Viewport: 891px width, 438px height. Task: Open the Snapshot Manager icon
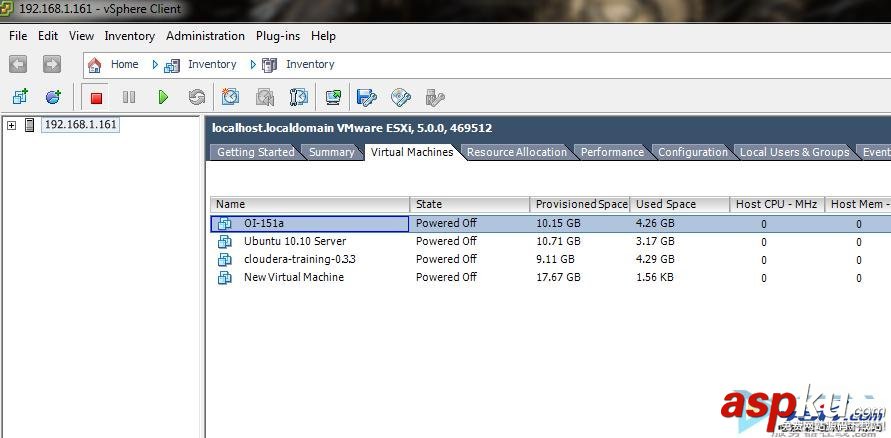298,97
